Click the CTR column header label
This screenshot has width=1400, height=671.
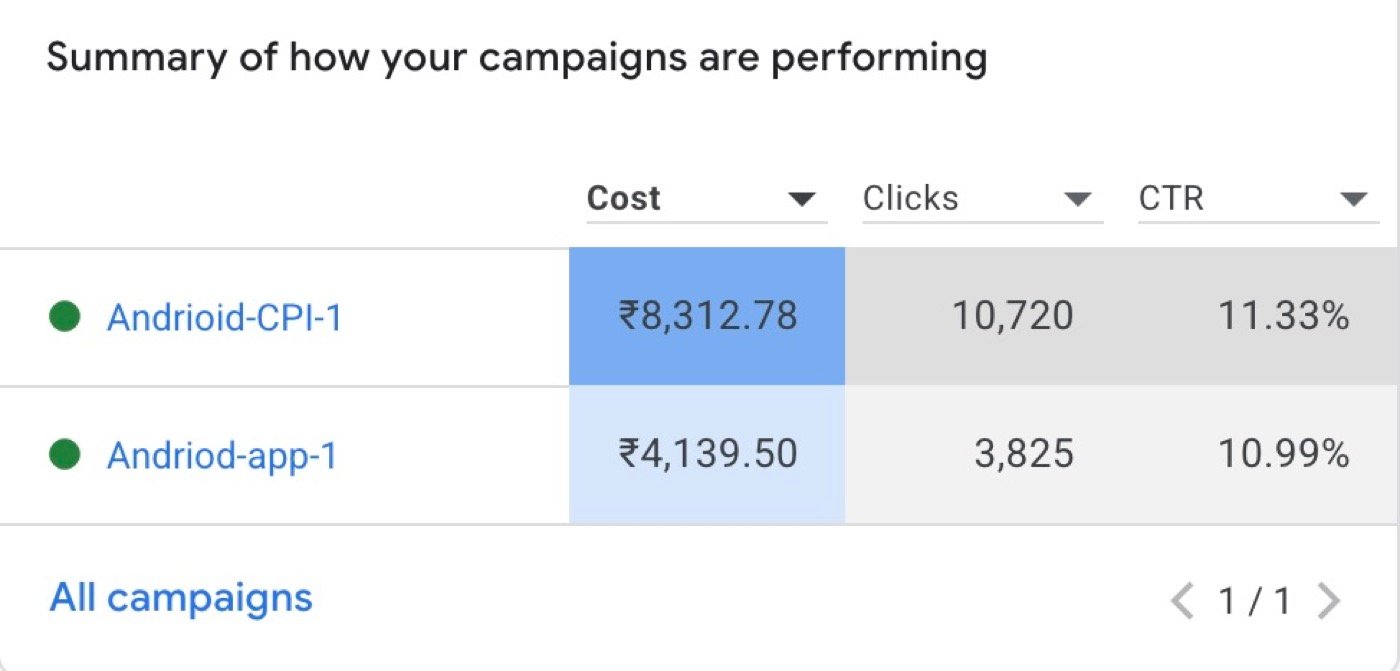tap(1171, 198)
